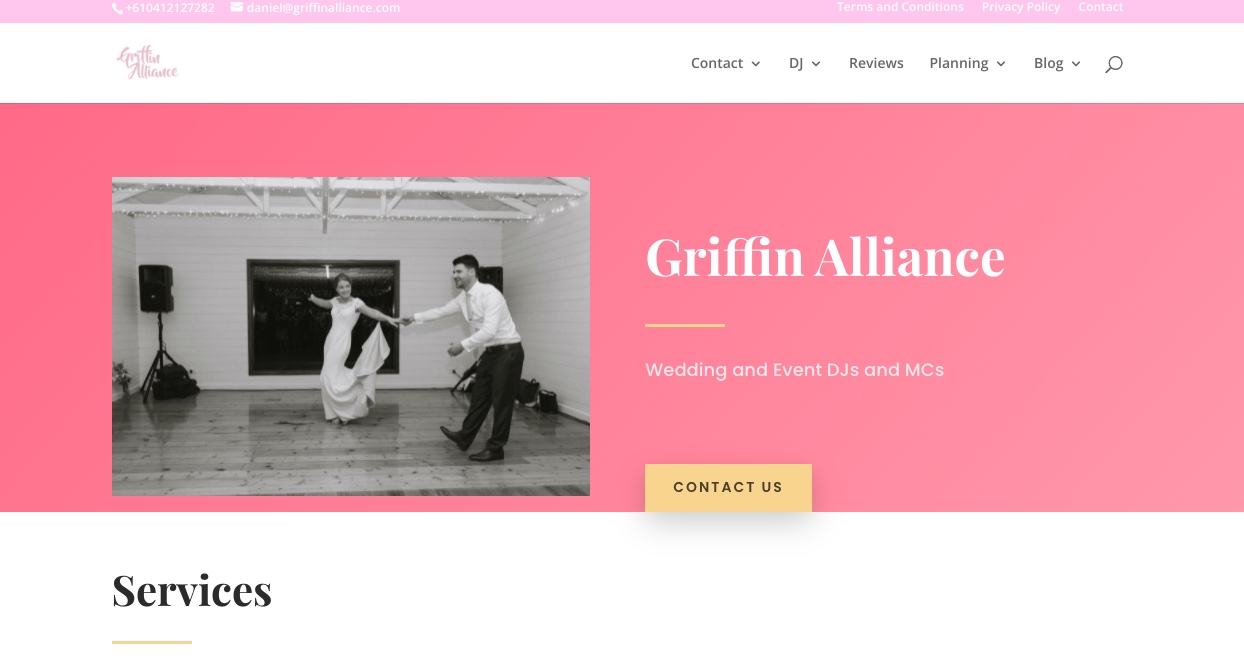Image resolution: width=1244 pixels, height=666 pixels.
Task: Click the Griffin Alliance logo
Action: 147,62
